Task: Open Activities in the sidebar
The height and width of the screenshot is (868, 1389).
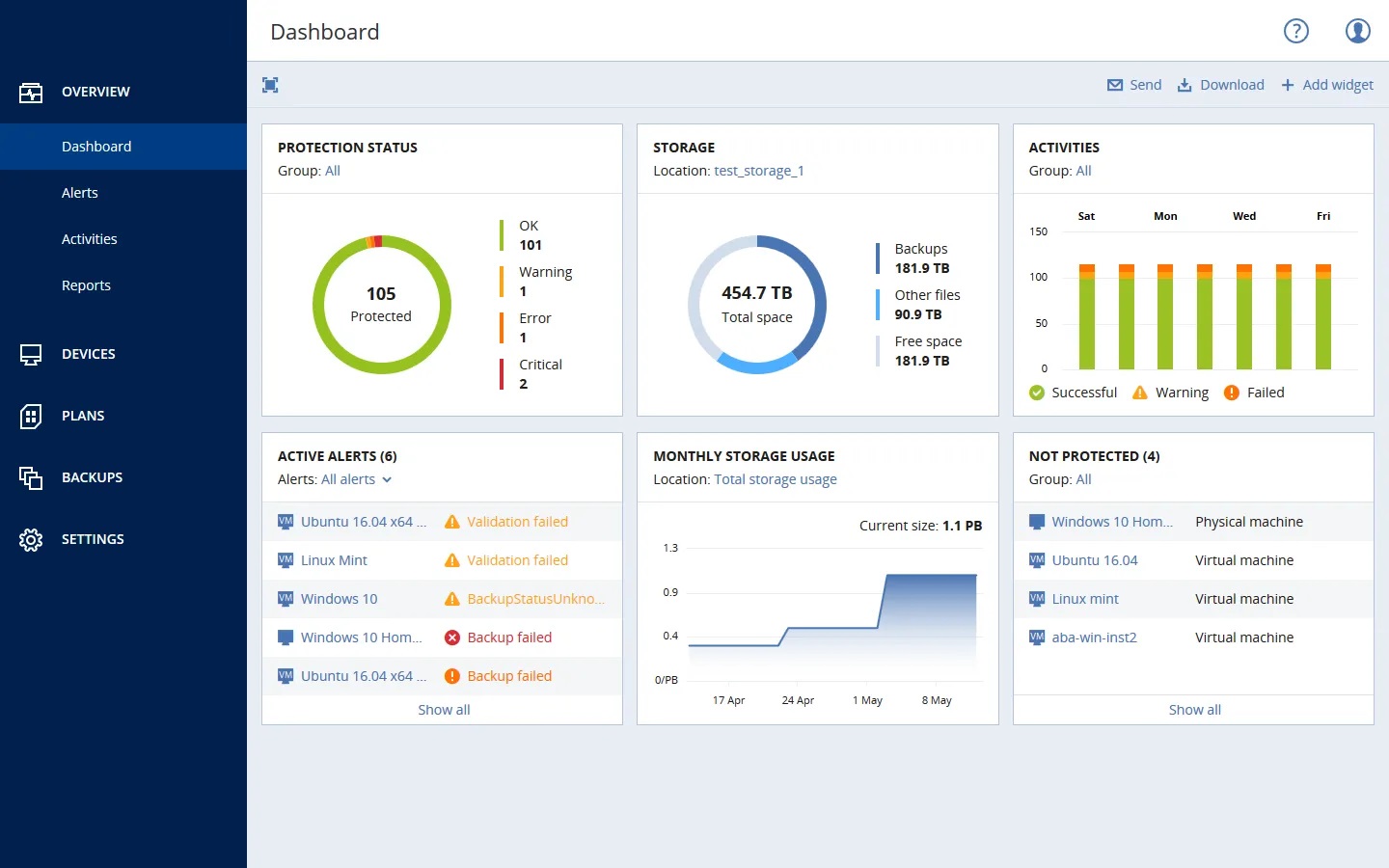Action: click(x=89, y=239)
